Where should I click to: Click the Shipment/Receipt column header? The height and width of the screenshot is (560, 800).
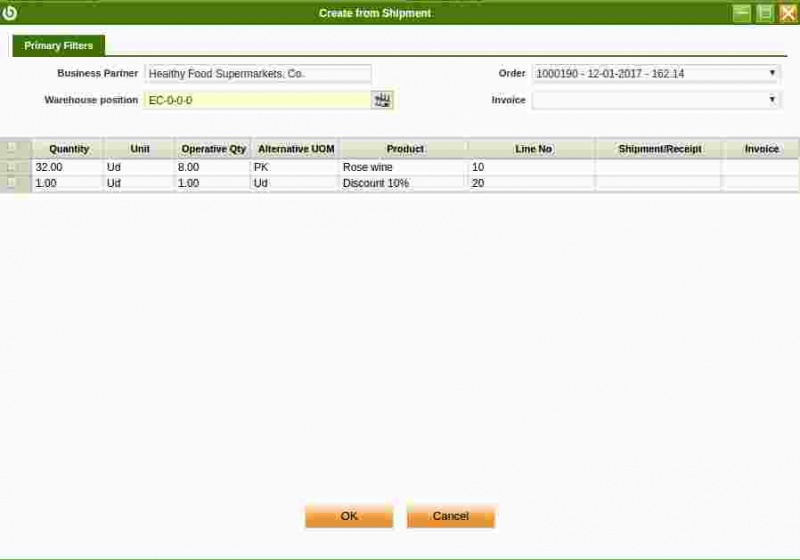tap(659, 148)
